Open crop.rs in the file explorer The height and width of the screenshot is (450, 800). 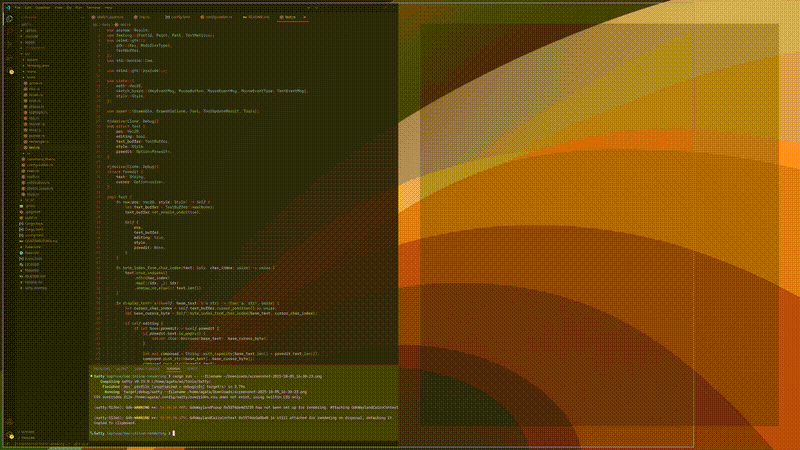[x=34, y=101]
